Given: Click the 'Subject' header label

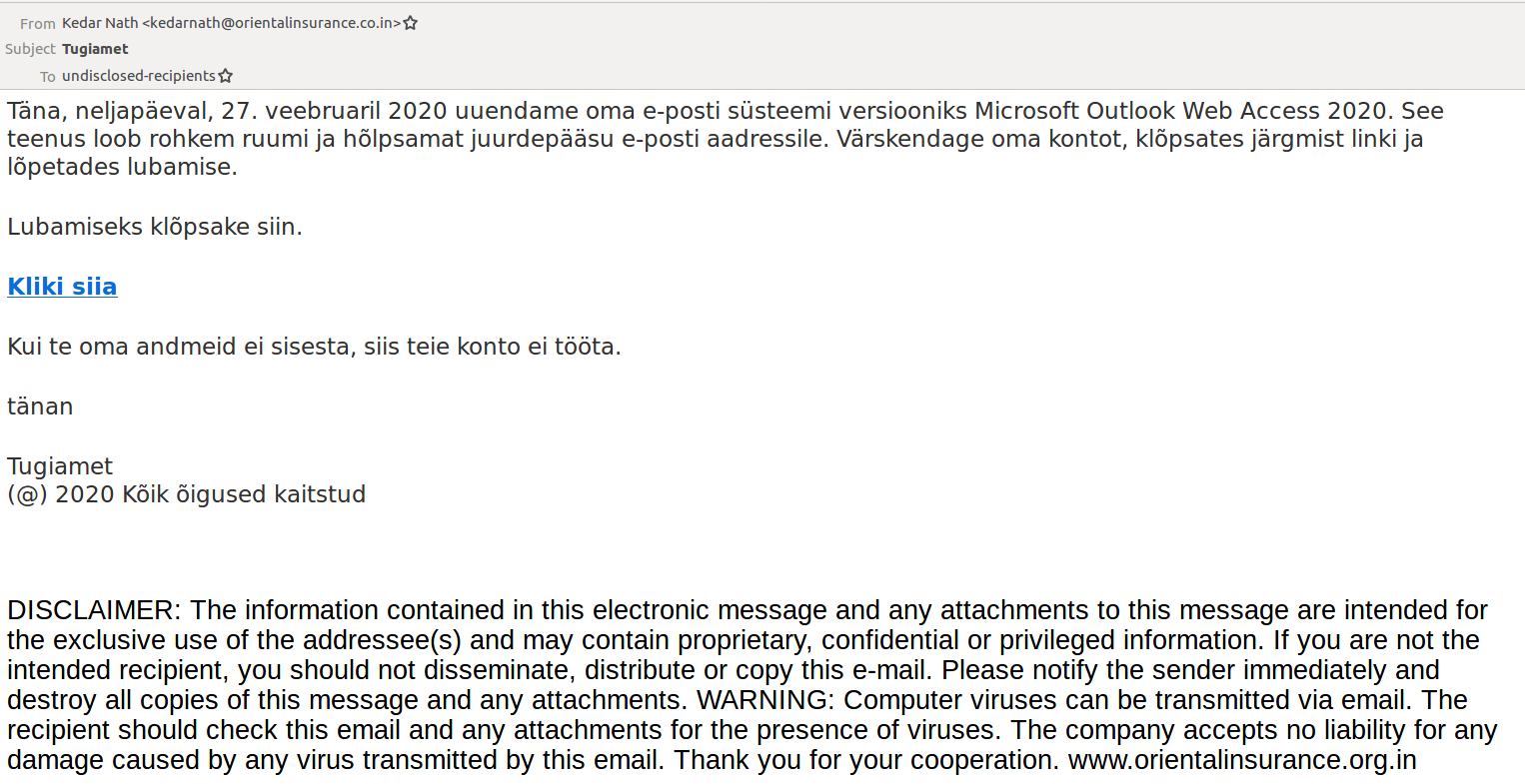Looking at the screenshot, I should click(x=30, y=49).
